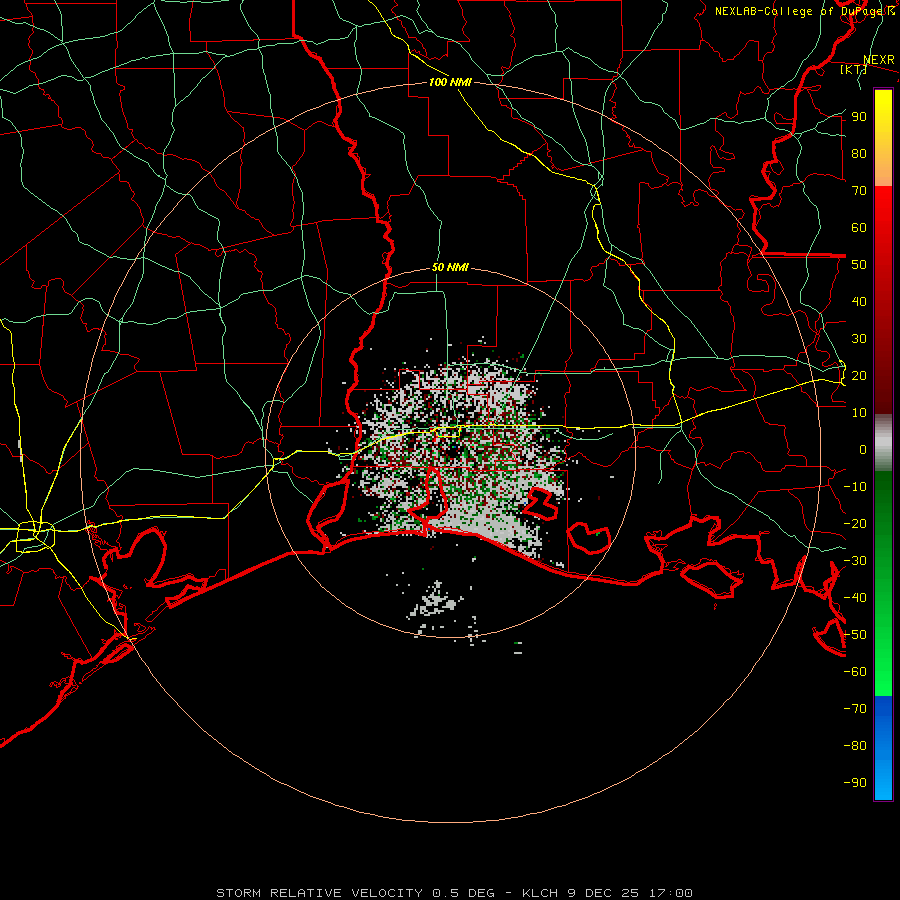Click the NEXR label at top right
Screen dimensions: 900x900
(x=879, y=60)
